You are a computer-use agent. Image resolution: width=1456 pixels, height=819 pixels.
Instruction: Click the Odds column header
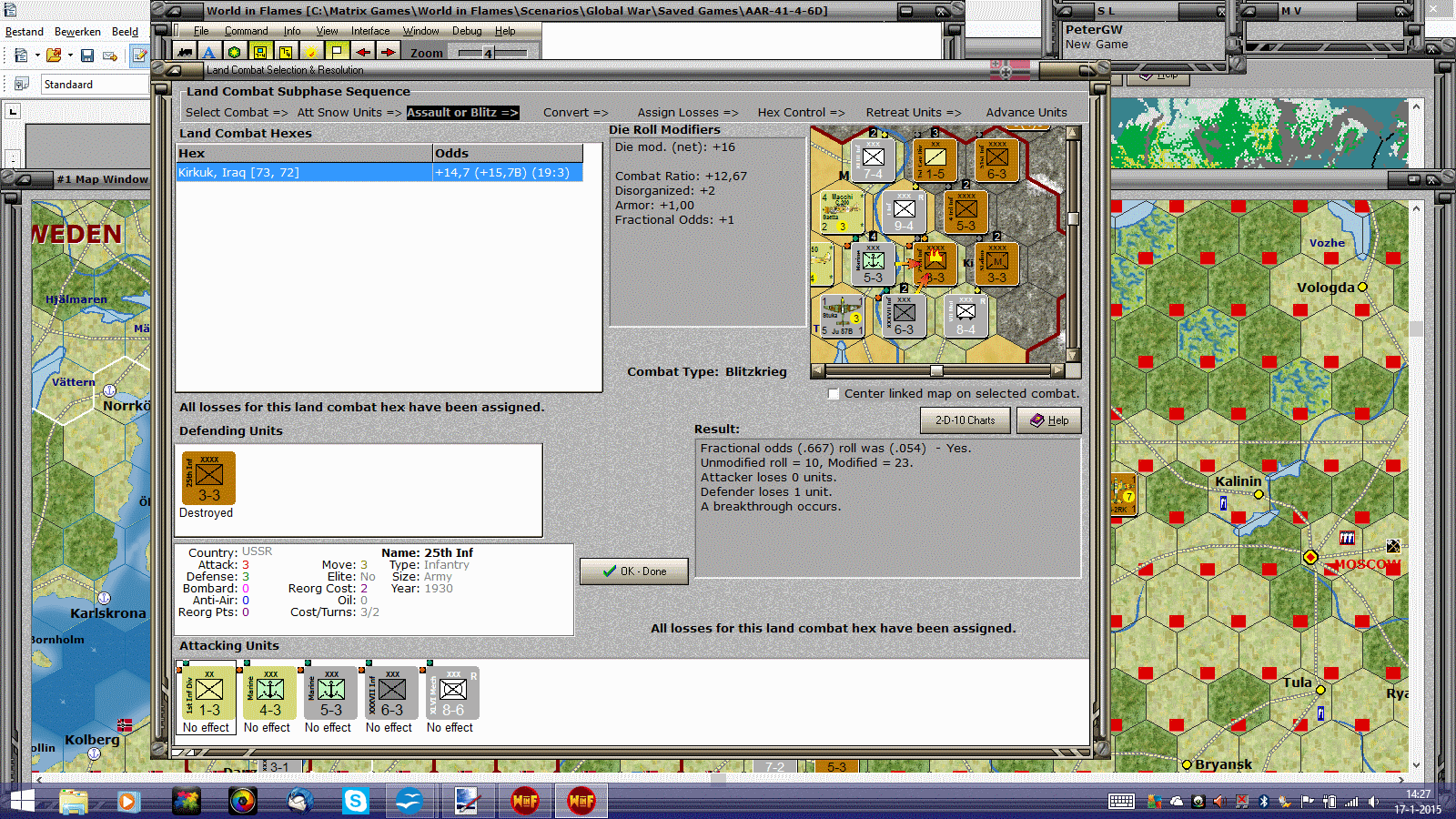tap(508, 153)
